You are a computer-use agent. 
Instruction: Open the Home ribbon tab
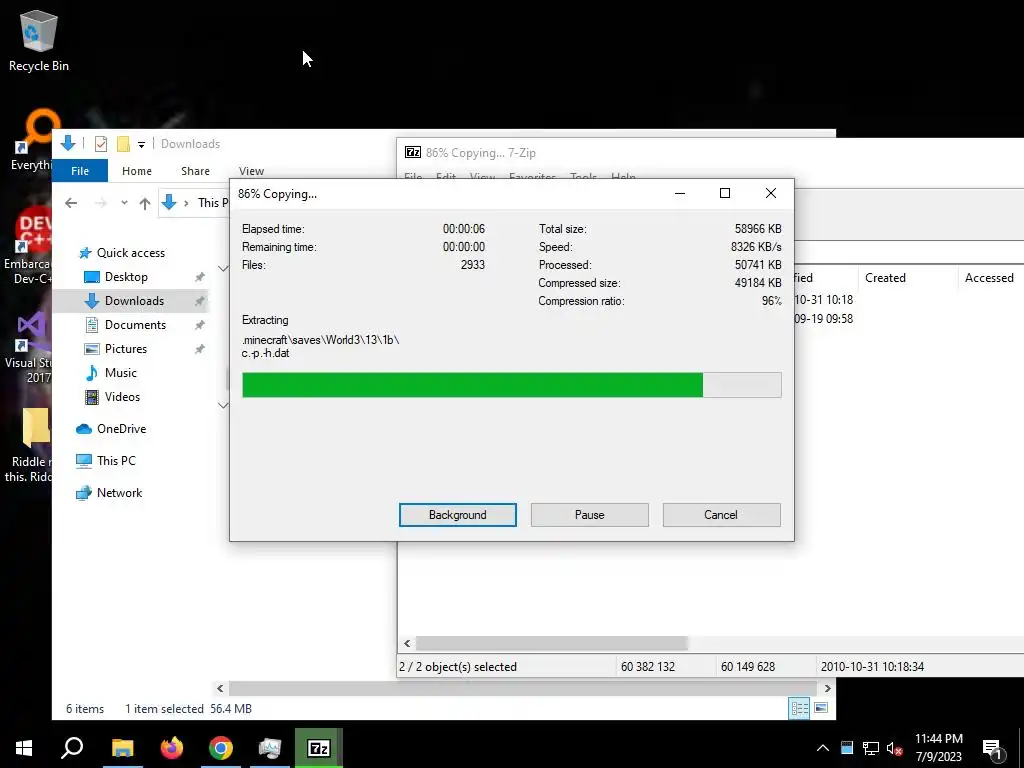pos(136,171)
